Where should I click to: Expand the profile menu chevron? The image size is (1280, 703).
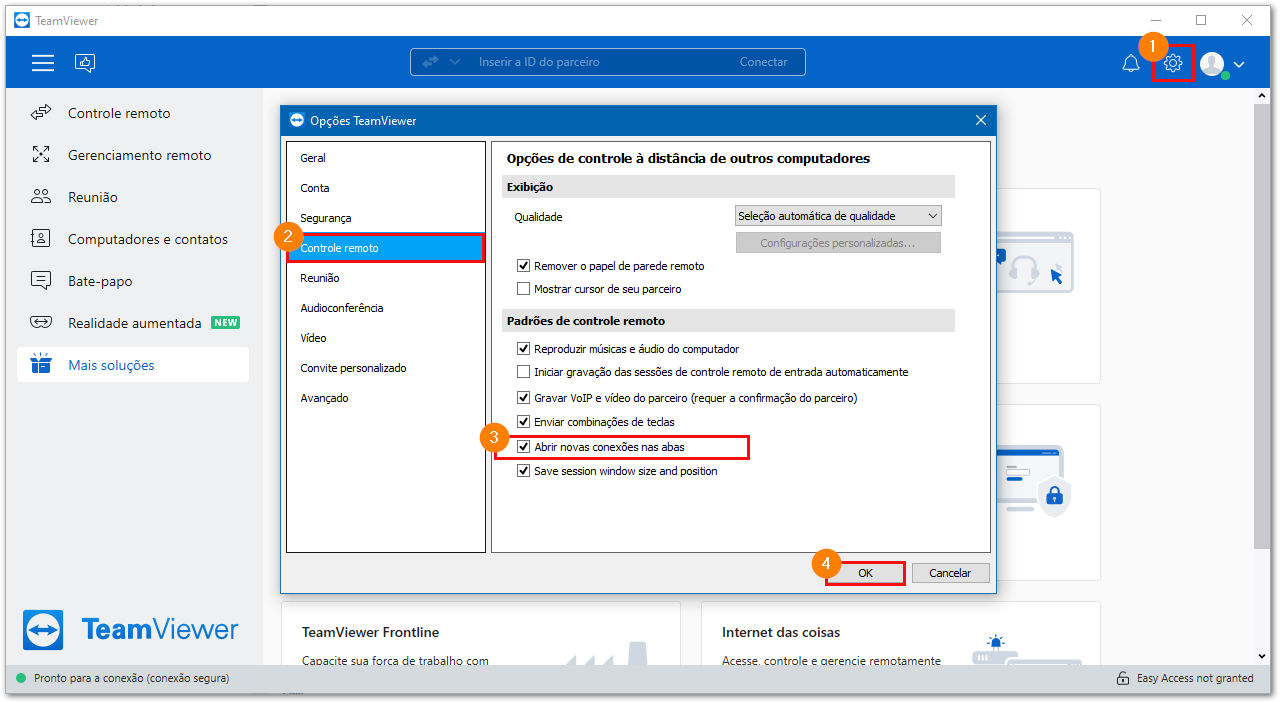pos(1239,65)
